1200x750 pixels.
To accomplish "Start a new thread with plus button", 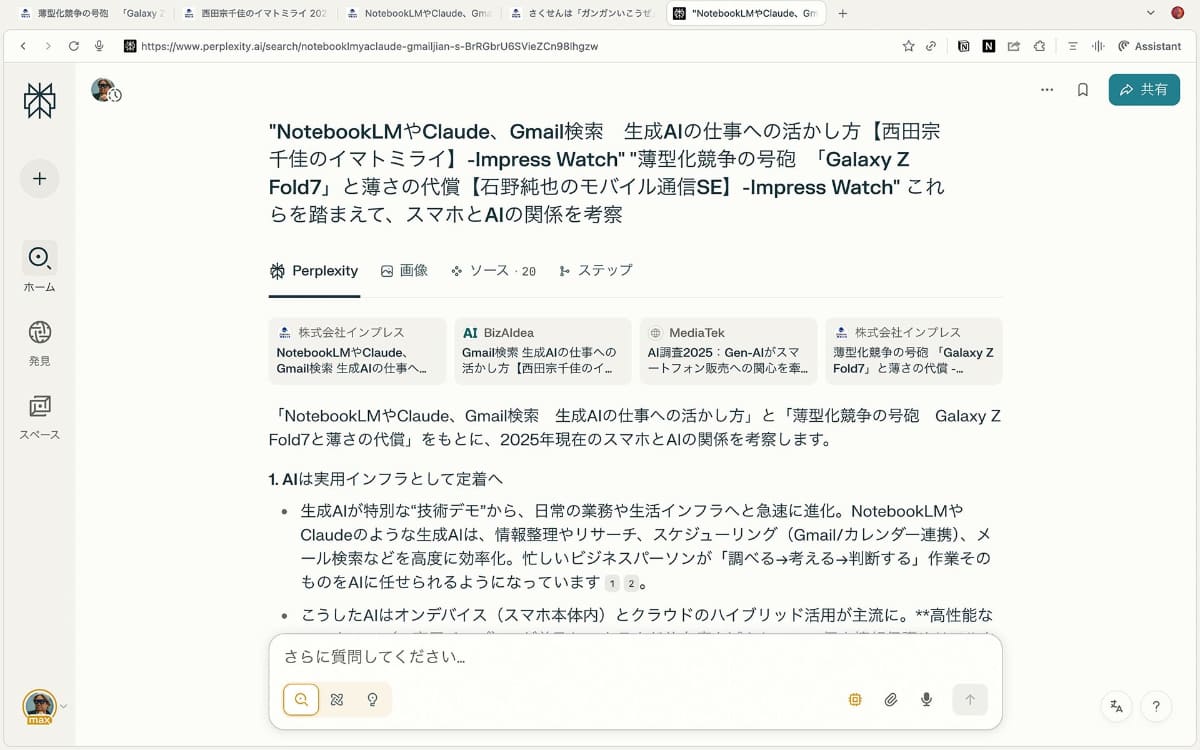I will (x=39, y=179).
